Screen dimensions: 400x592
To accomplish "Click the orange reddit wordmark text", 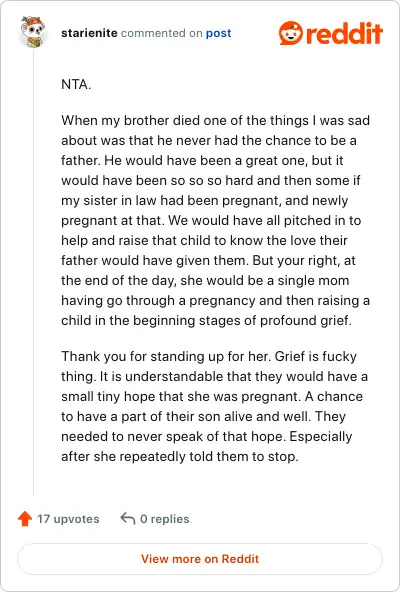I will (344, 33).
